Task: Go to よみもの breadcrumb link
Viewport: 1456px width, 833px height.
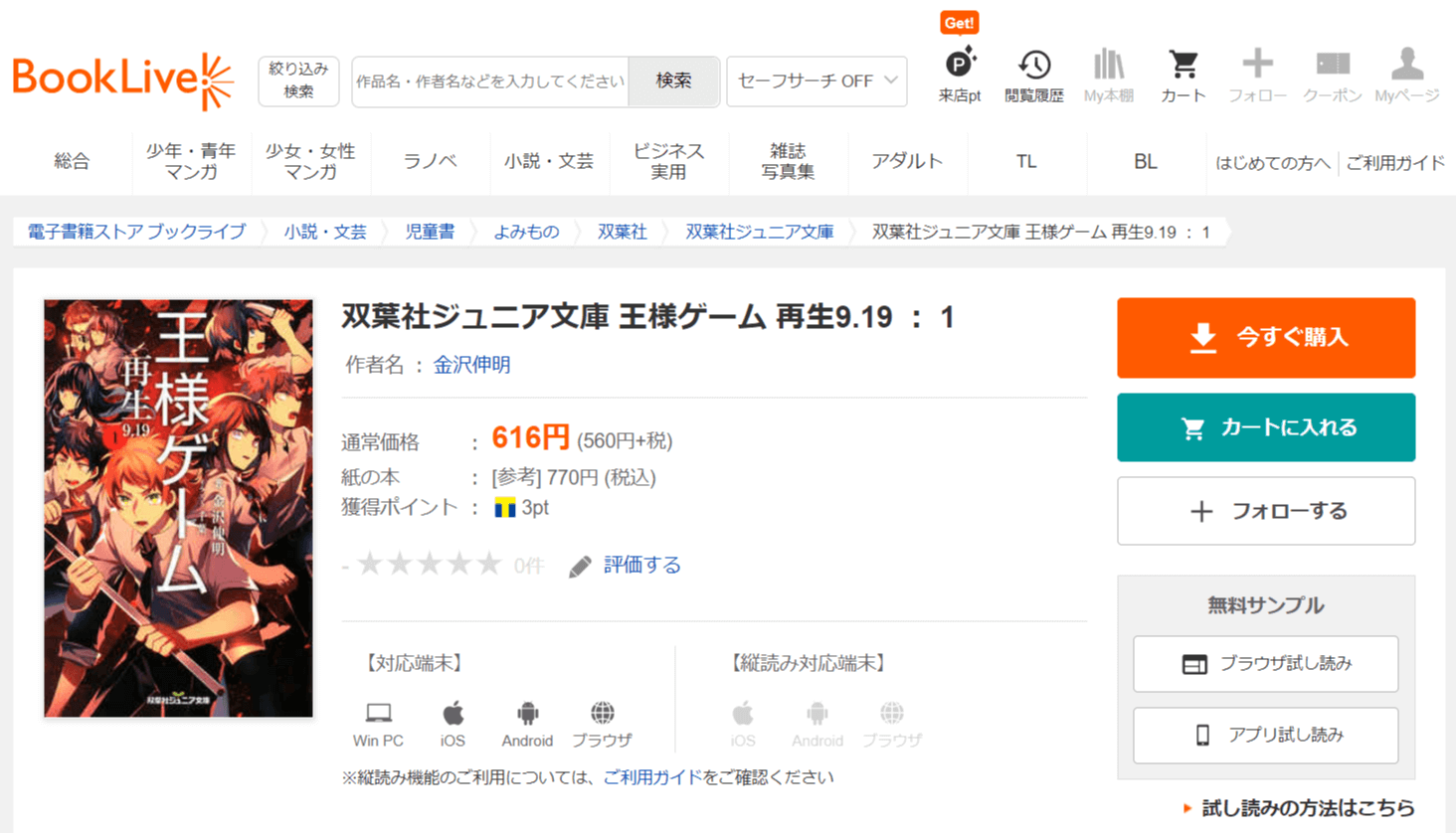Action: 526,232
